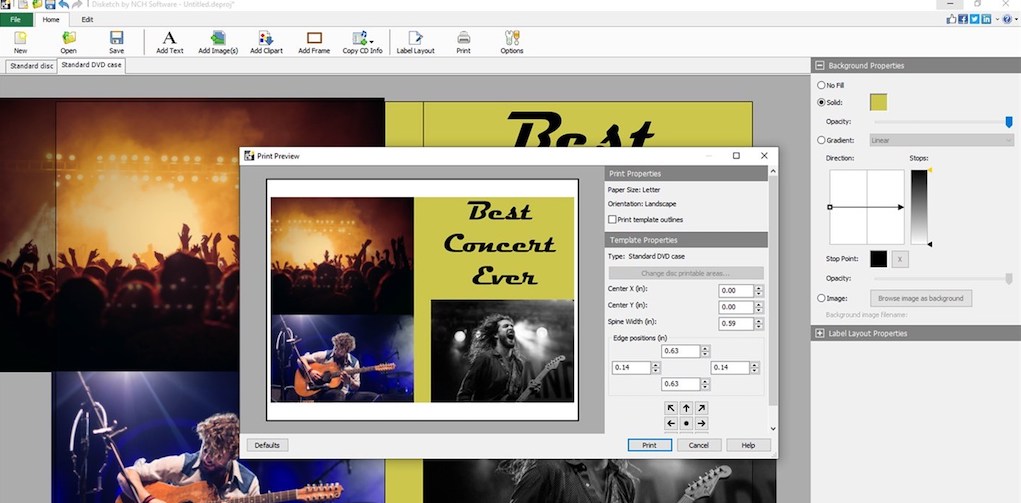Select the Add Frame tool
The image size is (1021, 503).
[x=314, y=41]
